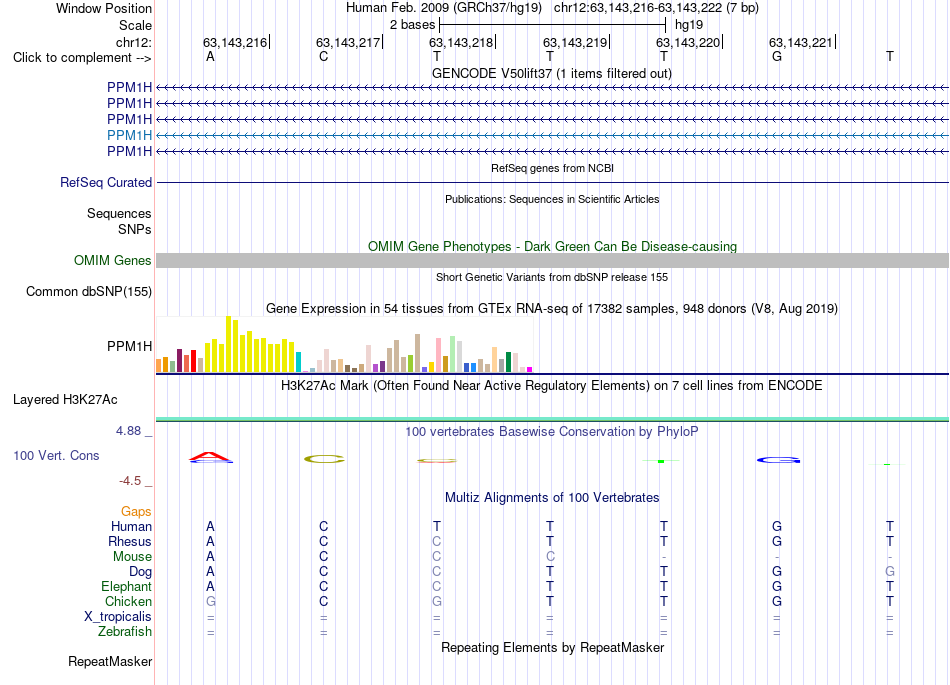Open the Layered H3K27Ac track label
The image size is (950, 685).
click(65, 400)
